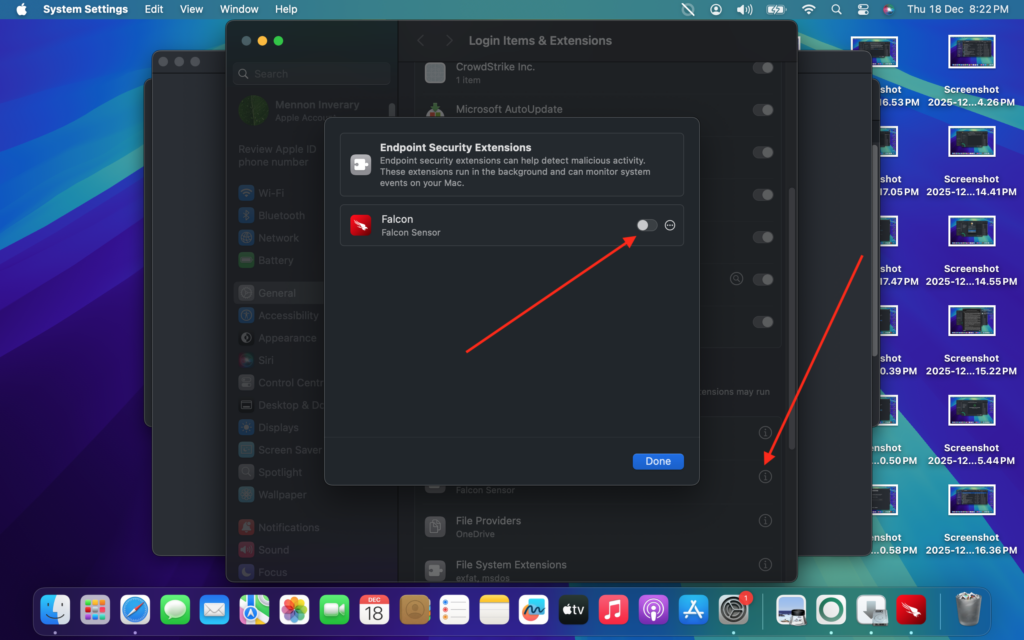
Task: Toggle the Microsoft AutoUpdate switch
Action: pos(762,110)
